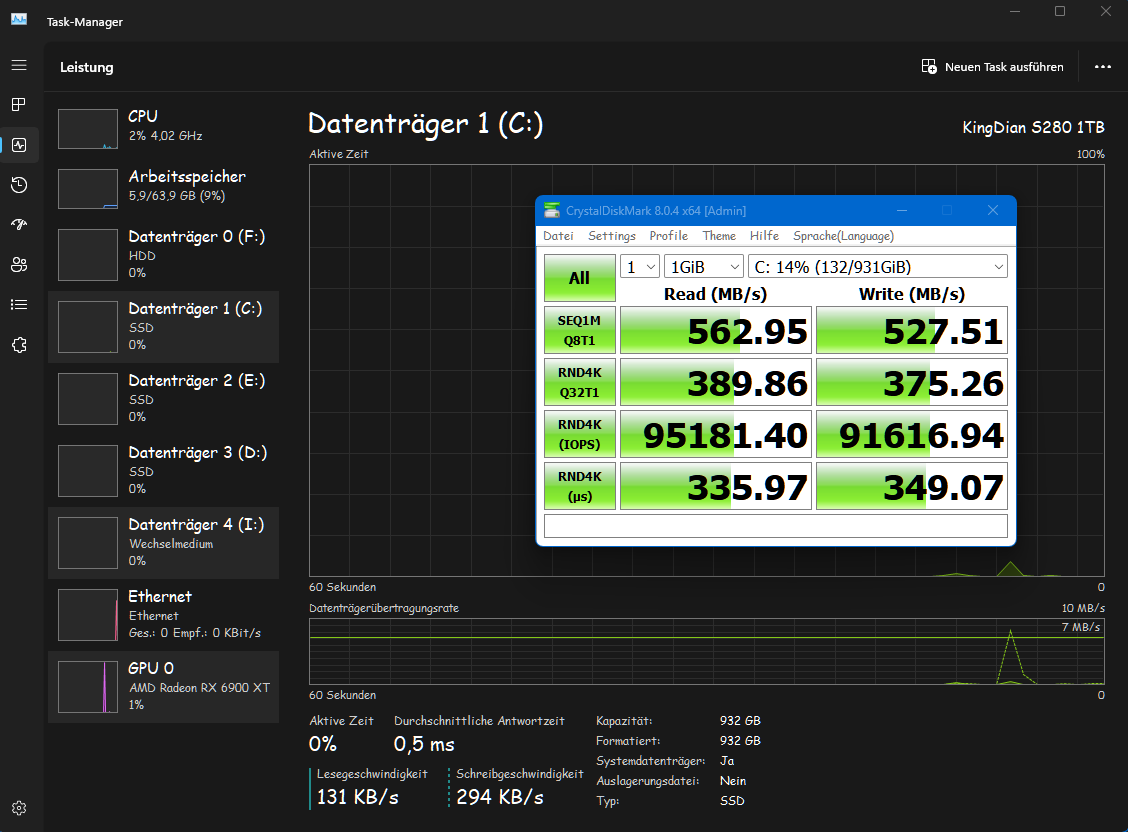Viewport: 1128px width, 832px height.
Task: Click the 349.07 latency write result
Action: click(911, 485)
